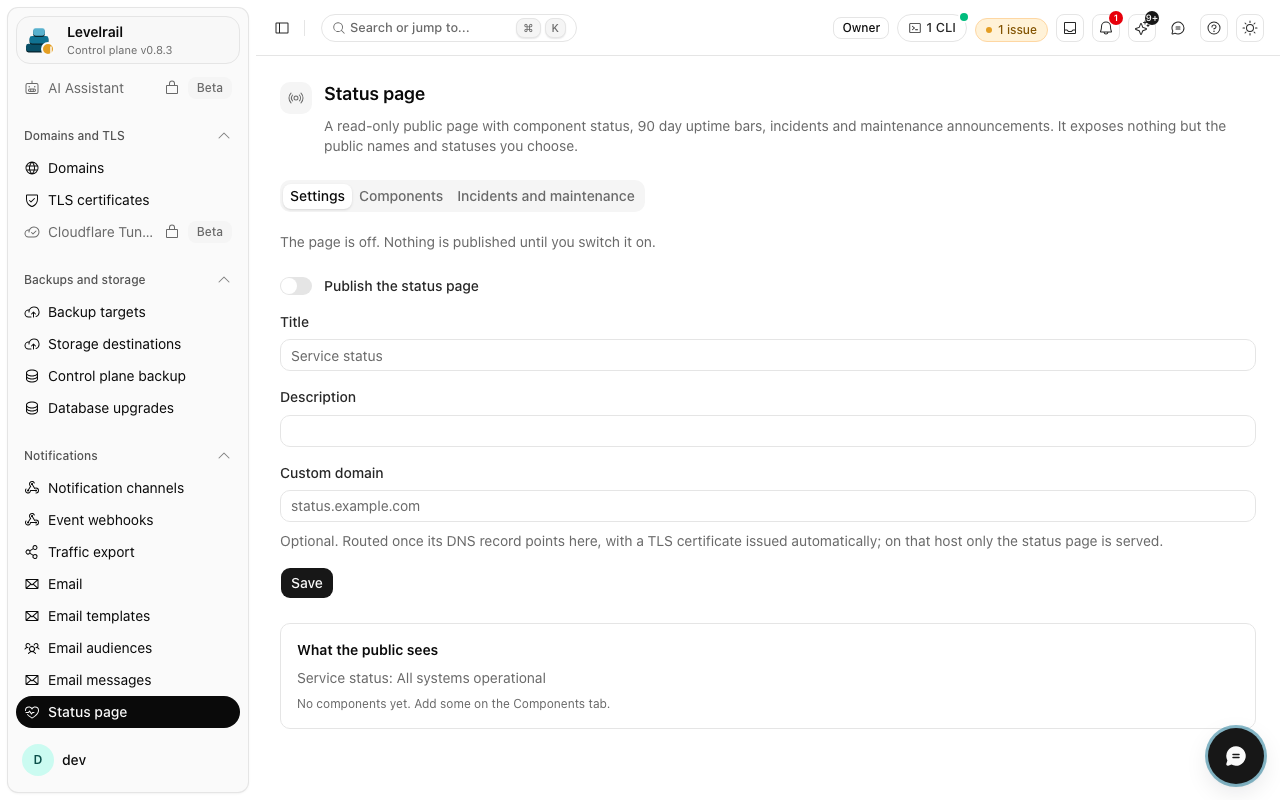Collapse the Backups and storage section

[x=224, y=280]
